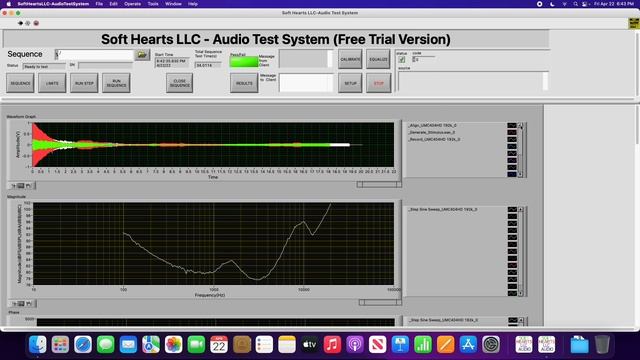Open the Calendar app in the Dock

point(219,344)
